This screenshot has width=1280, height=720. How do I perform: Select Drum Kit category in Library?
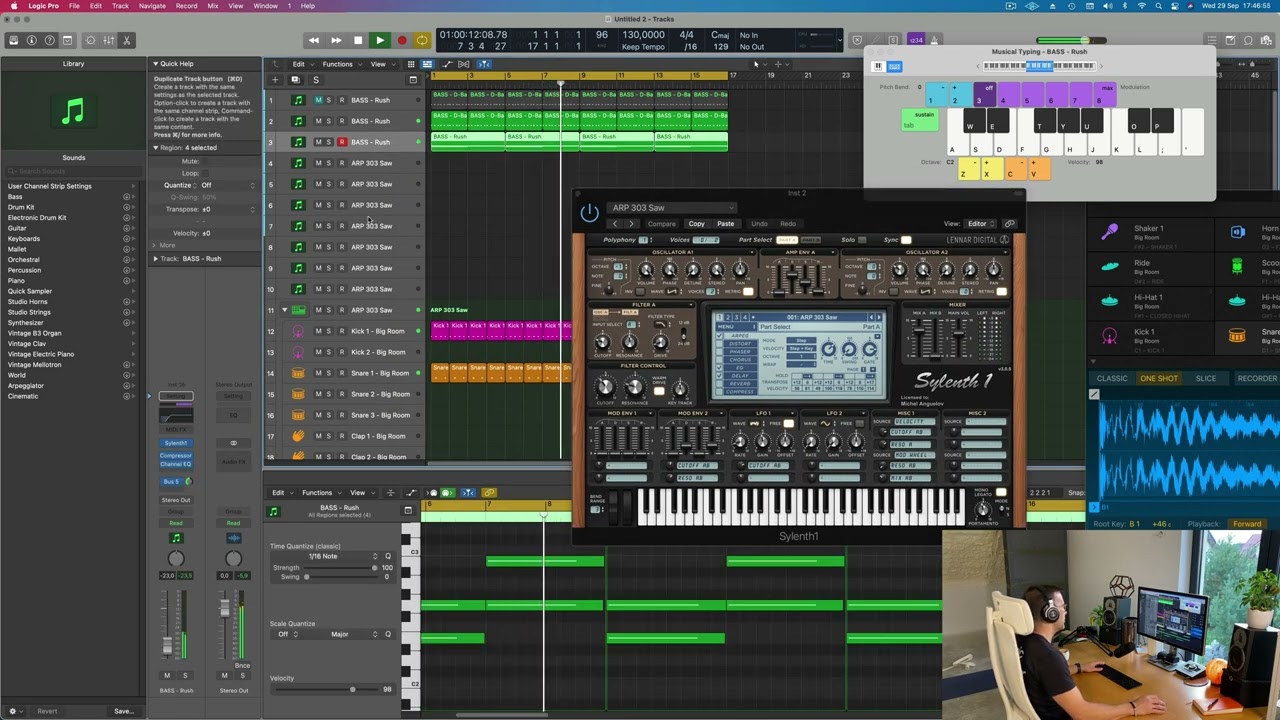[x=21, y=207]
